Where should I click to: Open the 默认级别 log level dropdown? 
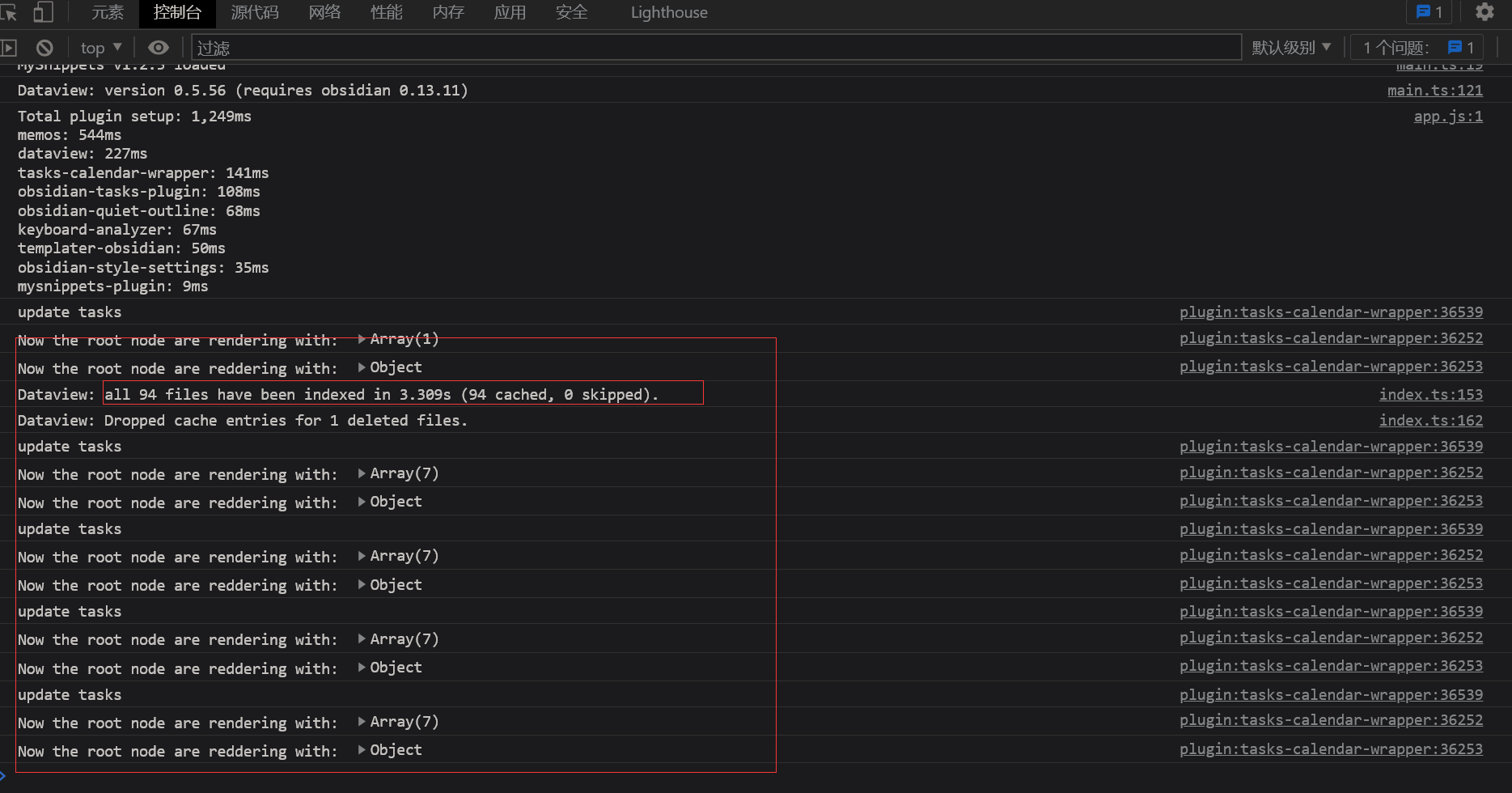tap(1291, 48)
